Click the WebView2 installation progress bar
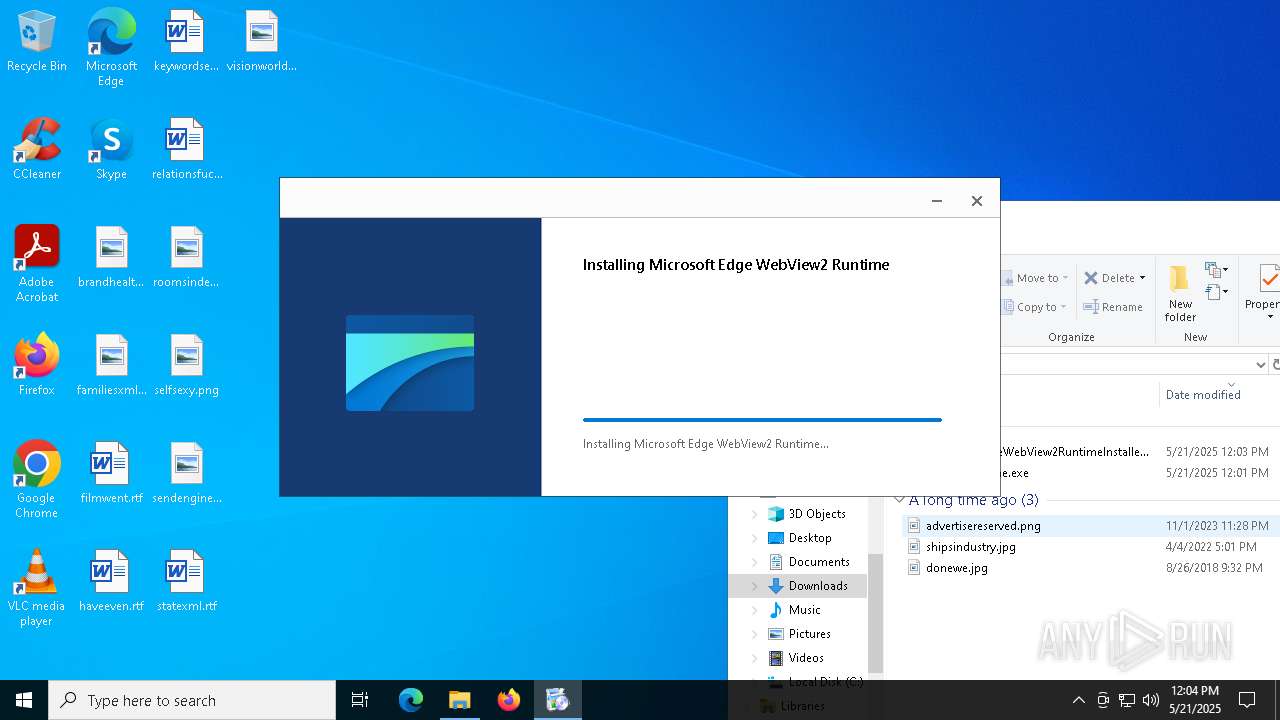This screenshot has height=720, width=1280. pyautogui.click(x=762, y=420)
